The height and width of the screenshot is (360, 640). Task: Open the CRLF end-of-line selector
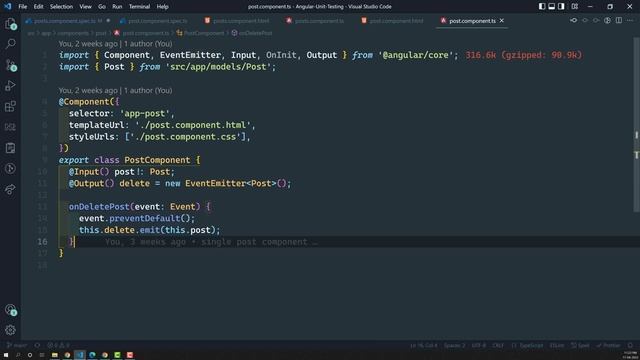pyautogui.click(x=498, y=345)
